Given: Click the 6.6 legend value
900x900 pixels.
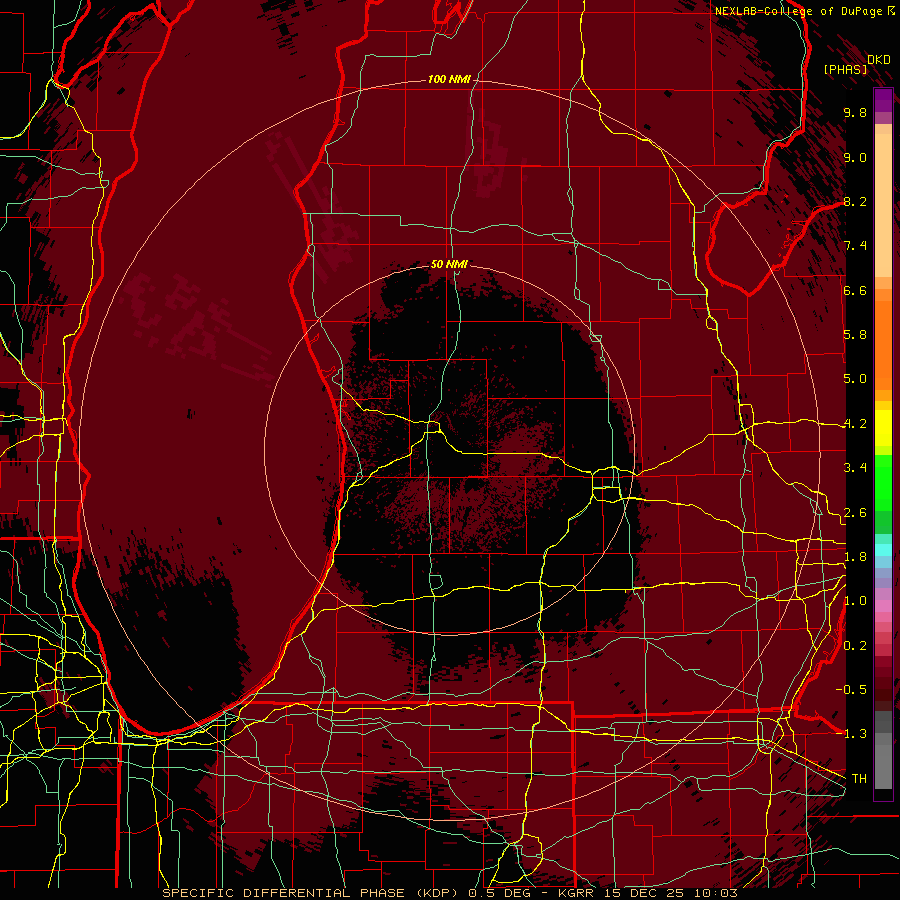Looking at the screenshot, I should tap(855, 290).
